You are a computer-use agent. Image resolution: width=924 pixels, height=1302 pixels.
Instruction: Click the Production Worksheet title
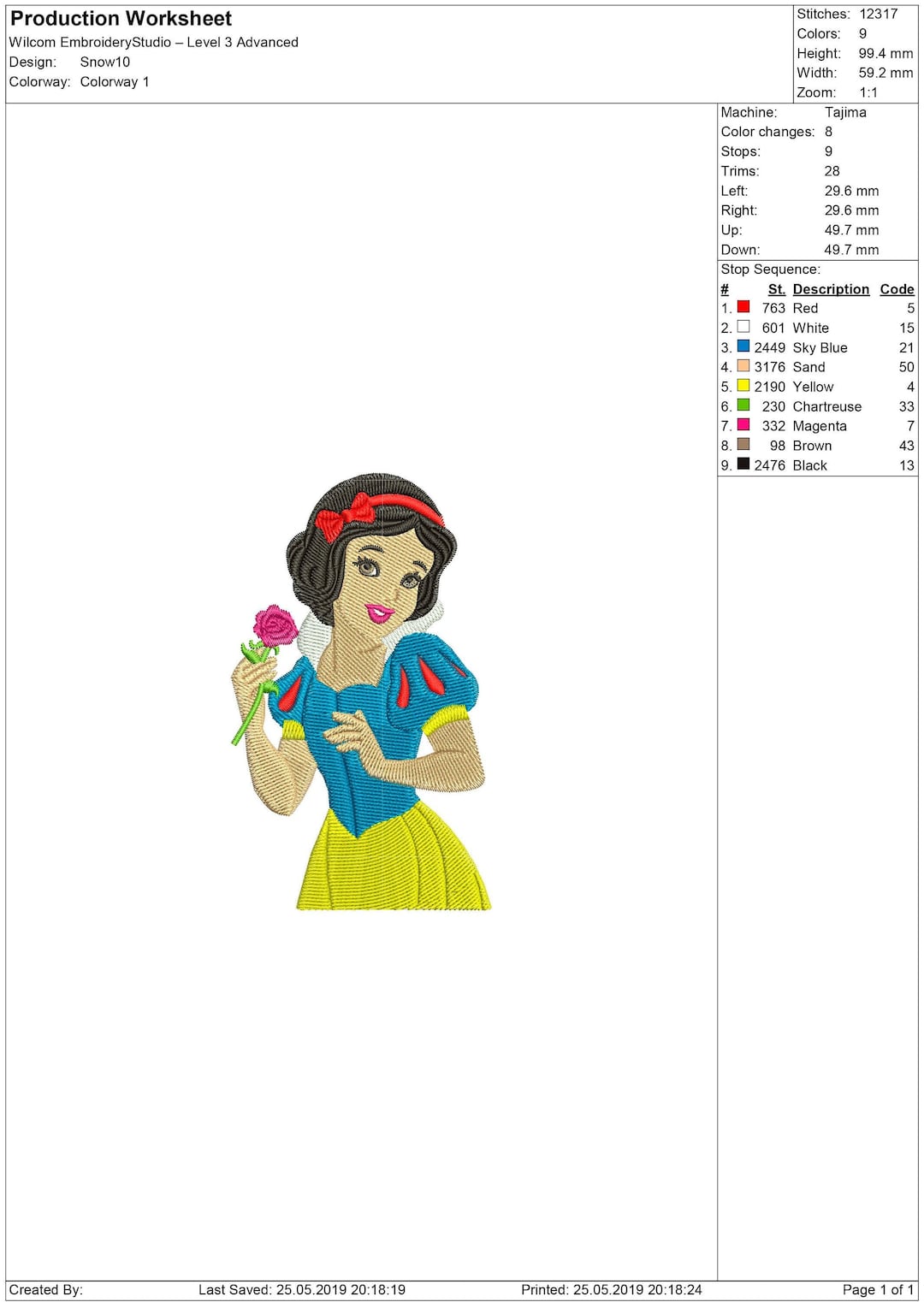[121, 18]
